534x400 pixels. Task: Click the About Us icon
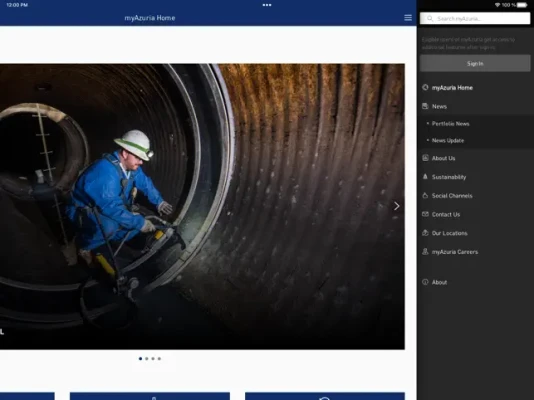coord(425,158)
